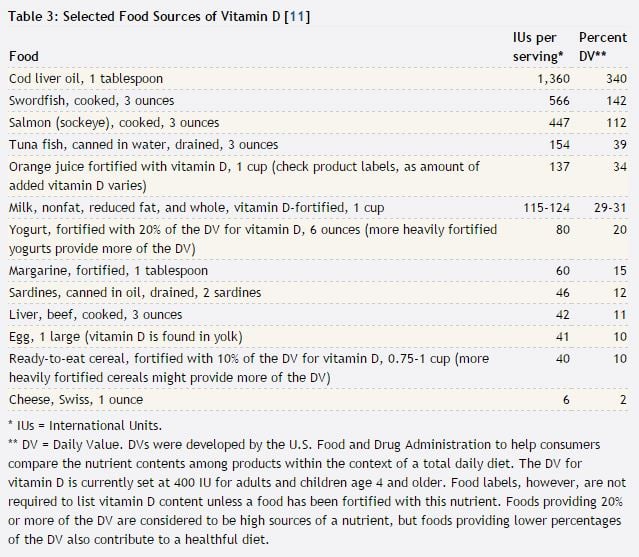The height and width of the screenshot is (557, 639).
Task: Click the Orange juice fortified row text
Action: pos(244,176)
